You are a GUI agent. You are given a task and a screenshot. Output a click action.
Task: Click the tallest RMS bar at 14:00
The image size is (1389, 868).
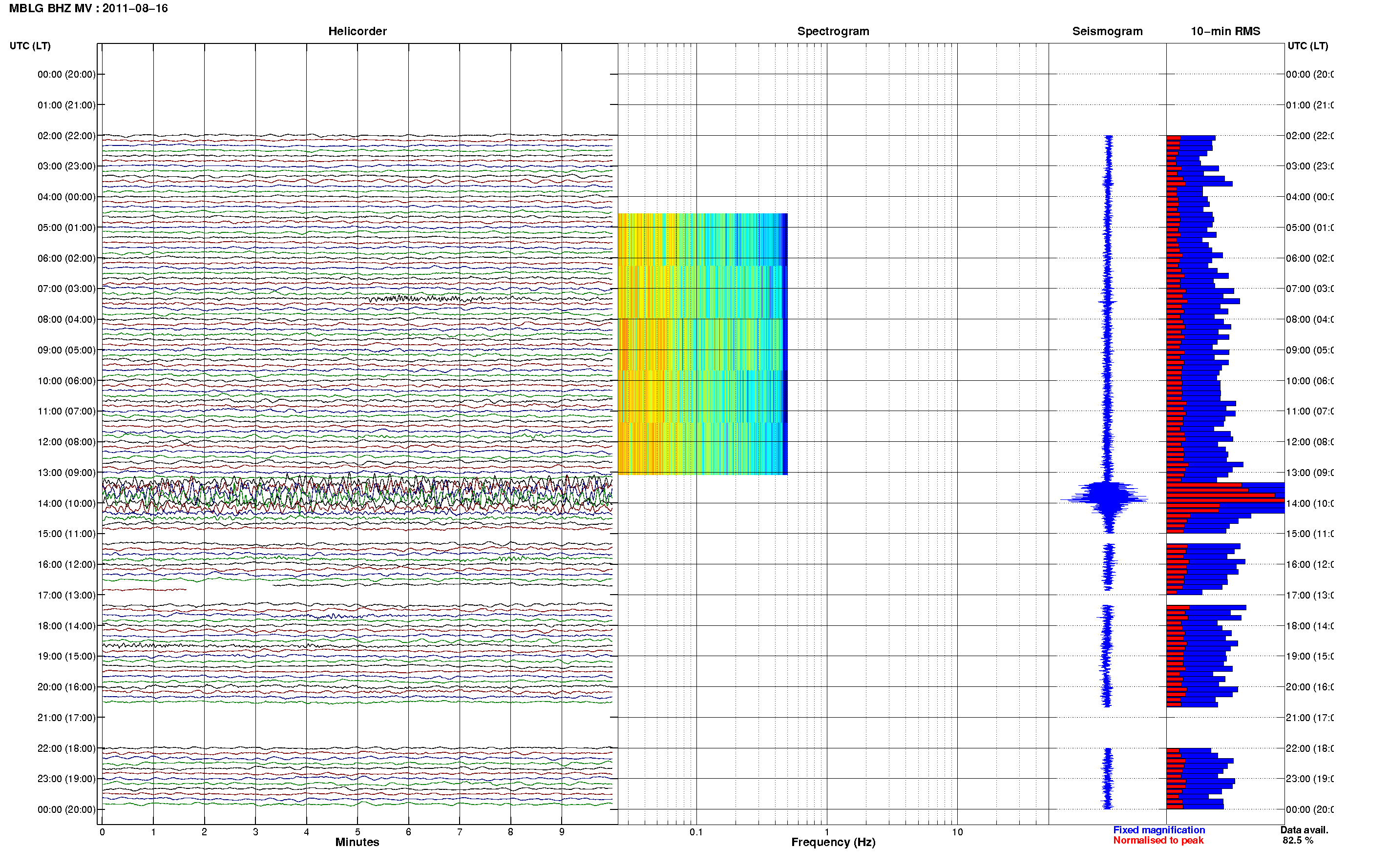[1225, 500]
